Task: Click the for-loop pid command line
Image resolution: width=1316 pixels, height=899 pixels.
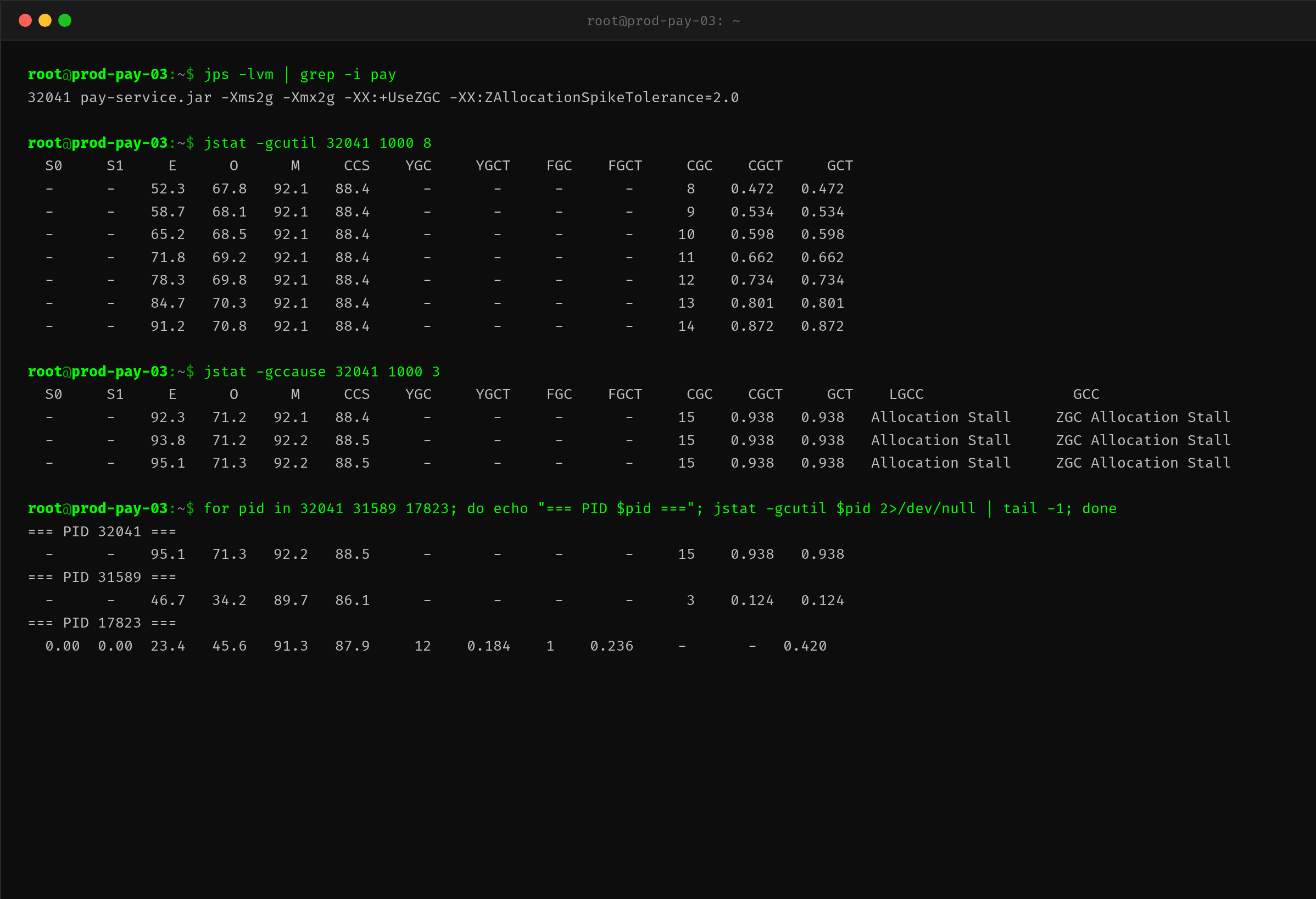Action: tap(660, 509)
